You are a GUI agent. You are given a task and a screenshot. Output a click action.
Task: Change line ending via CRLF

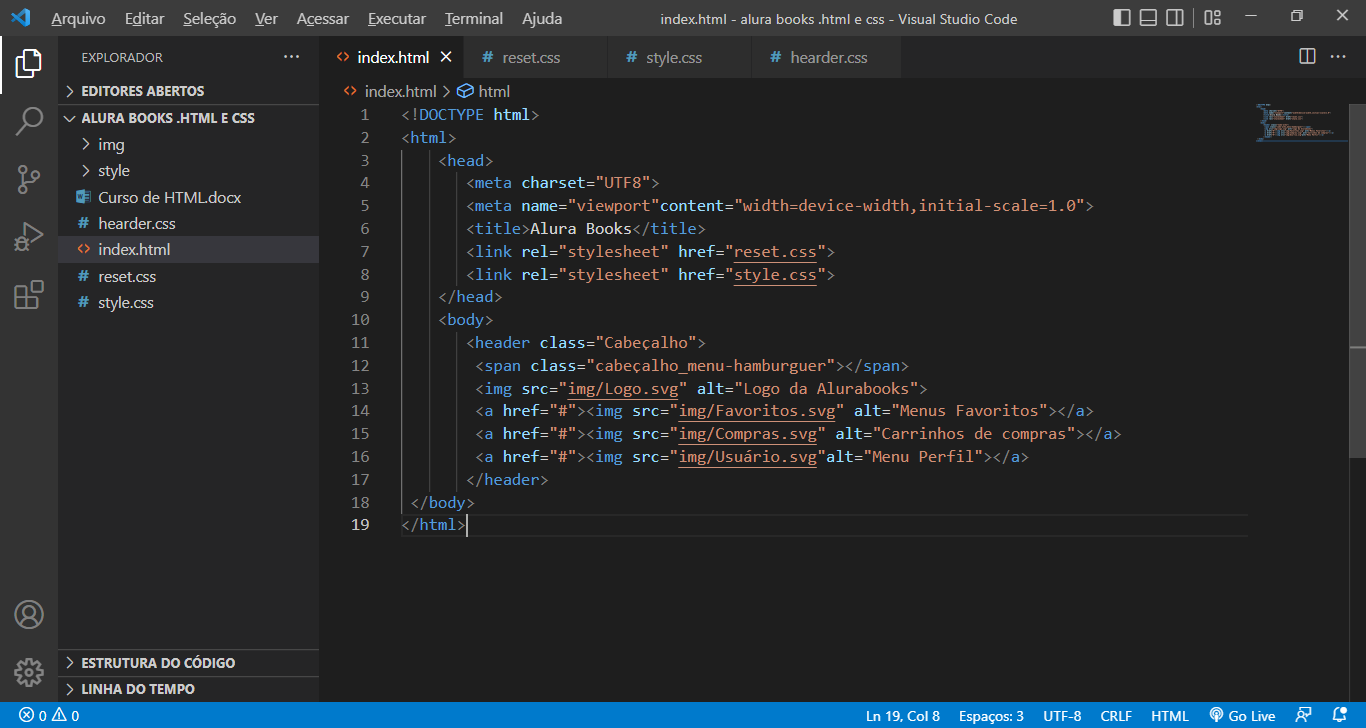[1116, 716]
